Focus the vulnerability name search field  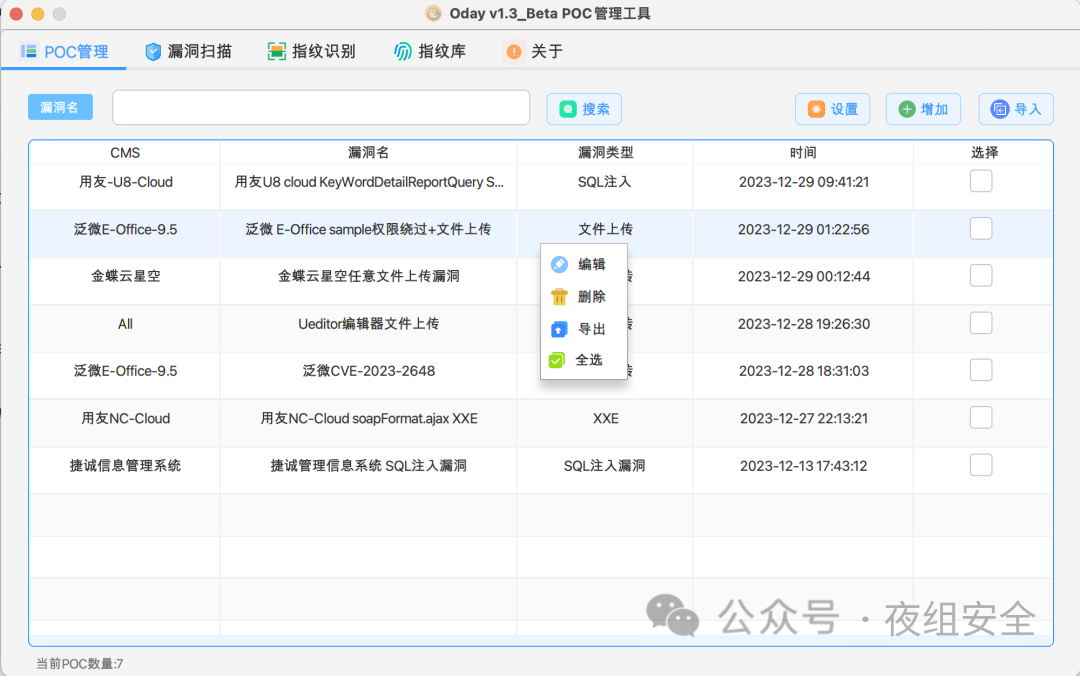tap(321, 107)
